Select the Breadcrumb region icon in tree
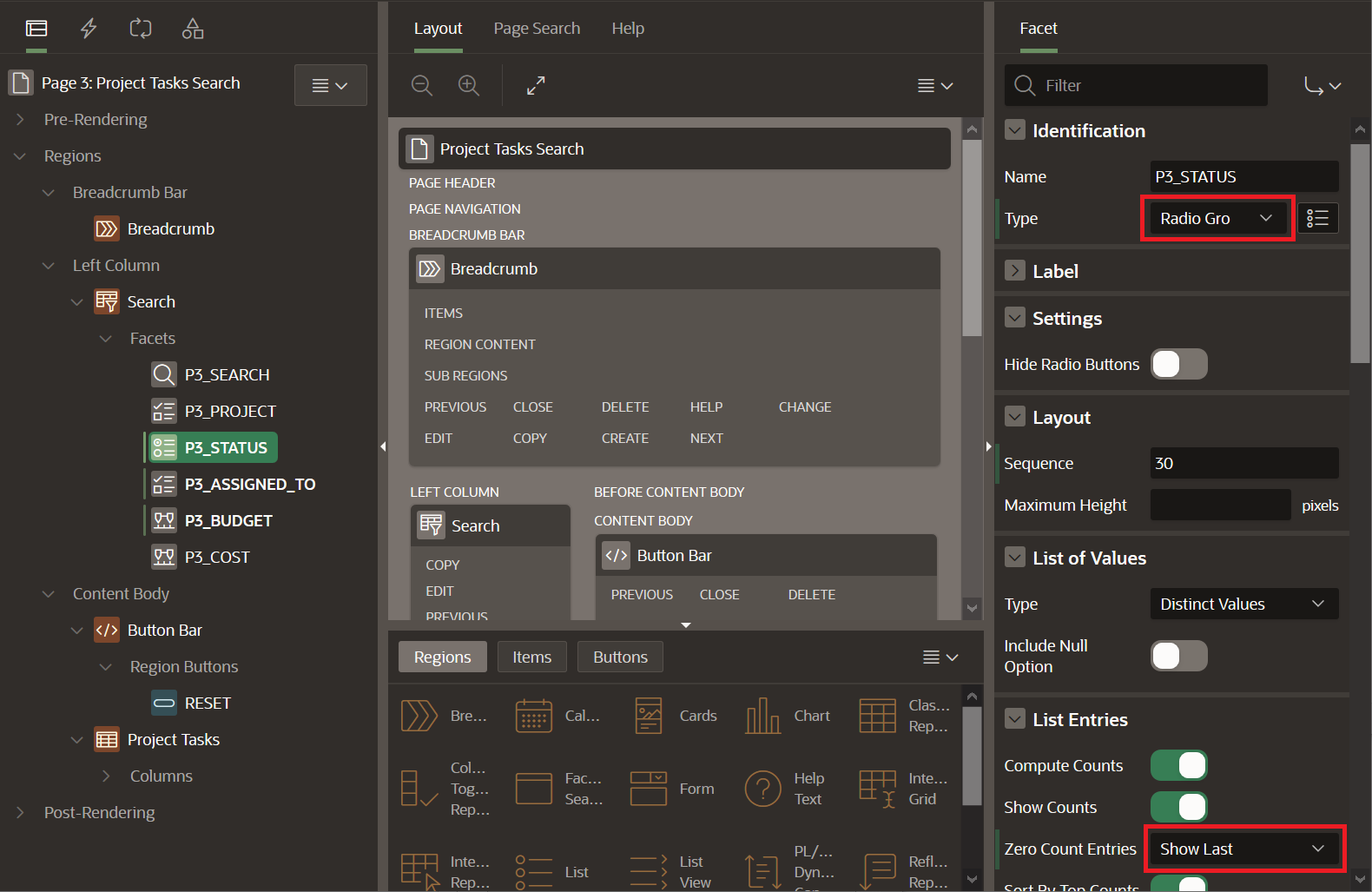The height and width of the screenshot is (892, 1372). pos(107,228)
